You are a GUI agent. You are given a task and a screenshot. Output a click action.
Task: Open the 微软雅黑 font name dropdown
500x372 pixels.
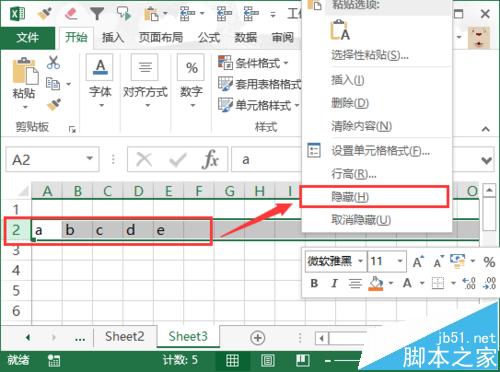360,261
